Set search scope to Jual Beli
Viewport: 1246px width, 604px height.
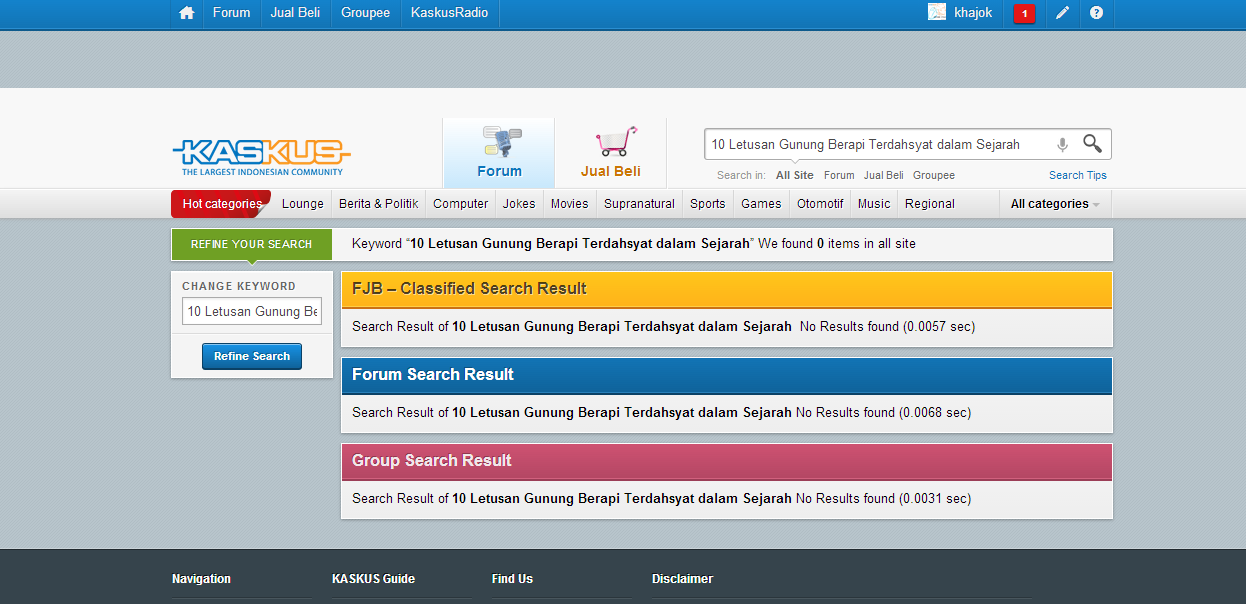coord(884,175)
